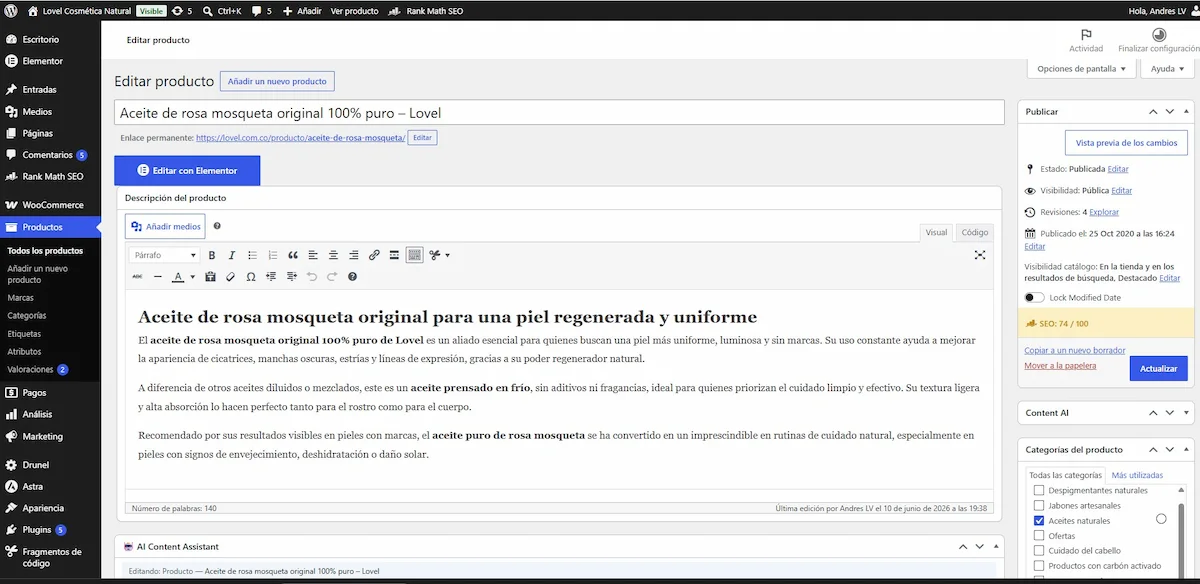Click Editar con Elementor button
1200x584 pixels.
pyautogui.click(x=187, y=171)
